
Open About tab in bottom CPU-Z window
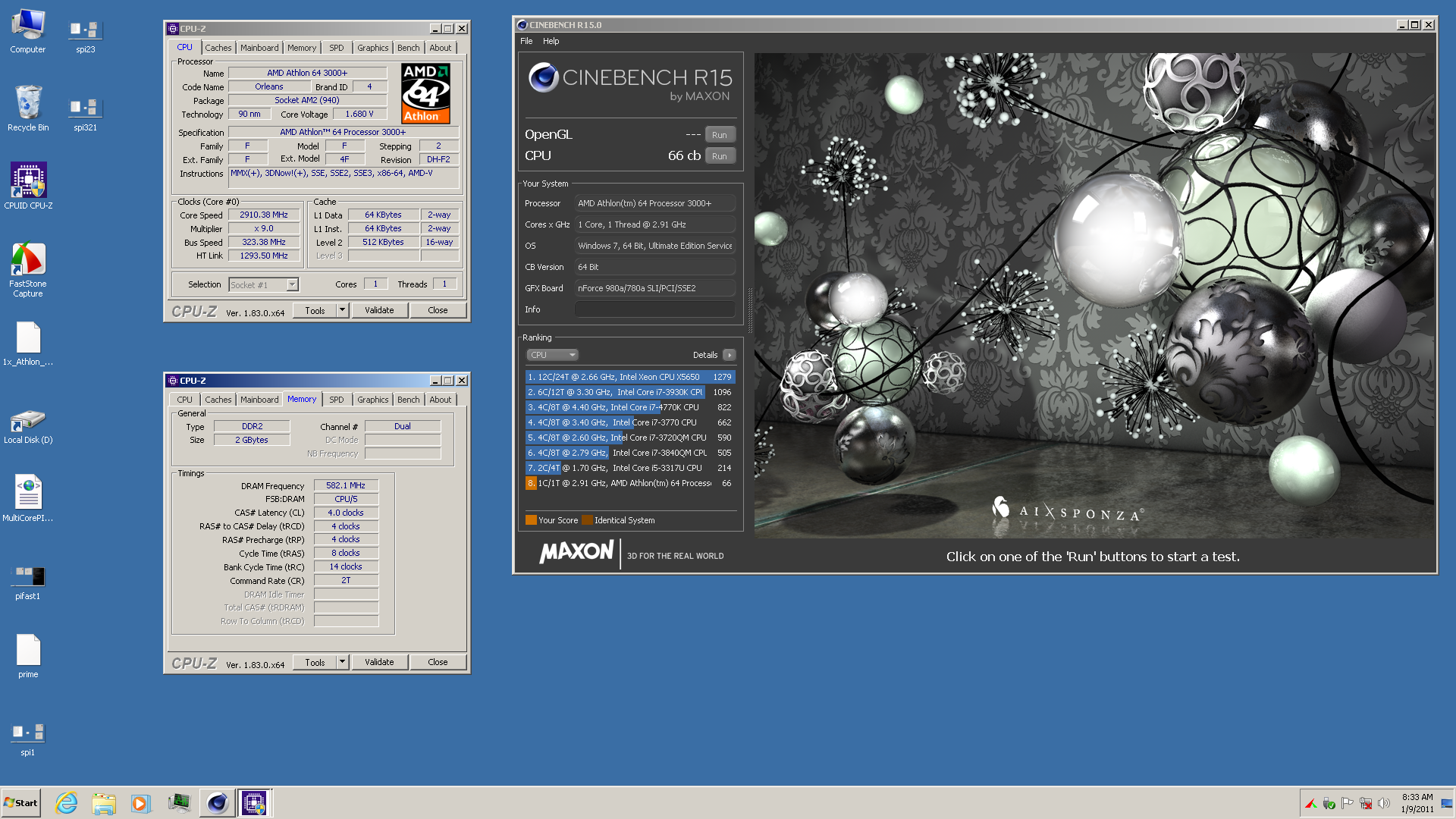(x=440, y=400)
